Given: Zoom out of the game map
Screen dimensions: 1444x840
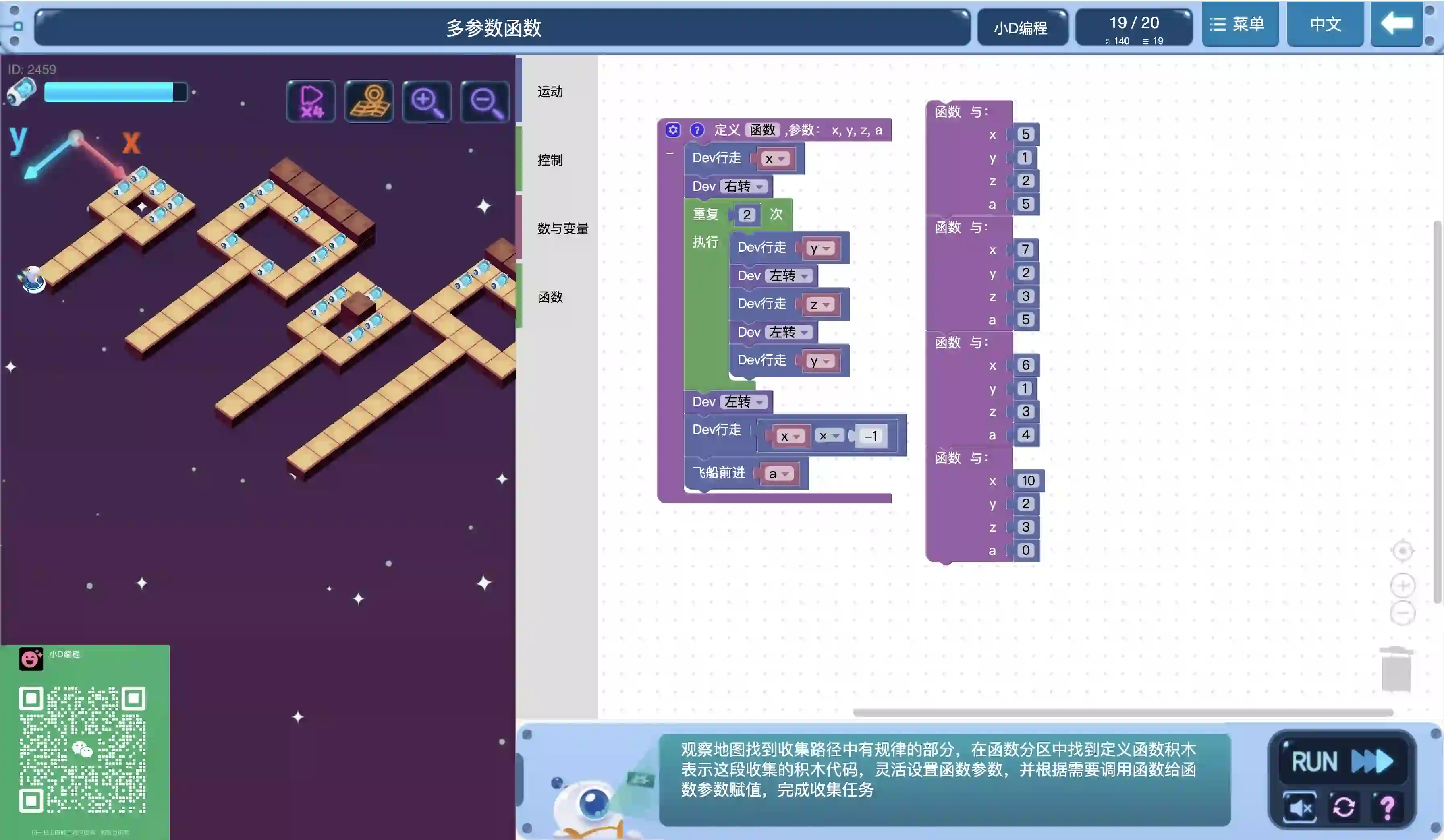Looking at the screenshot, I should pyautogui.click(x=485, y=102).
